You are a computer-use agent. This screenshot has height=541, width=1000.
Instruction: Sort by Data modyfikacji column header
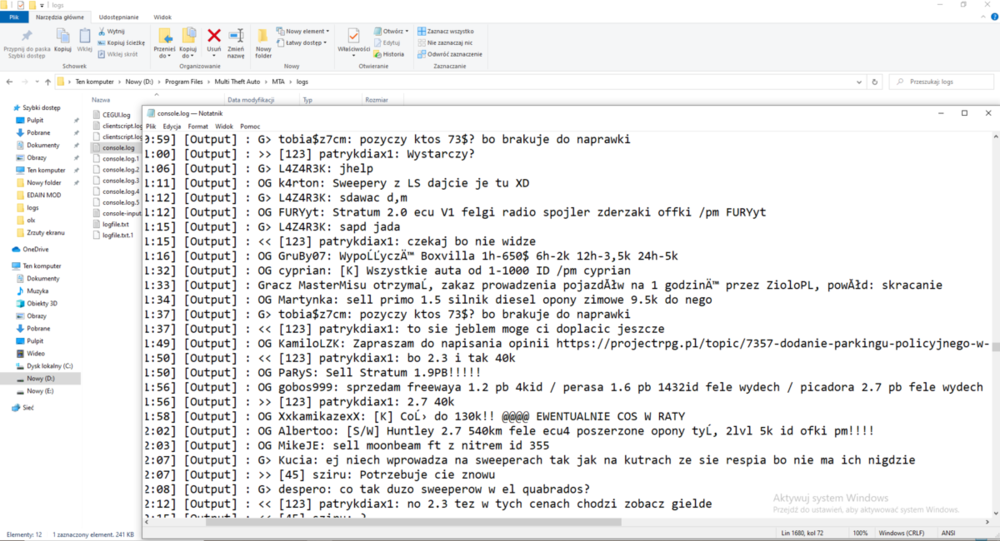pos(251,100)
